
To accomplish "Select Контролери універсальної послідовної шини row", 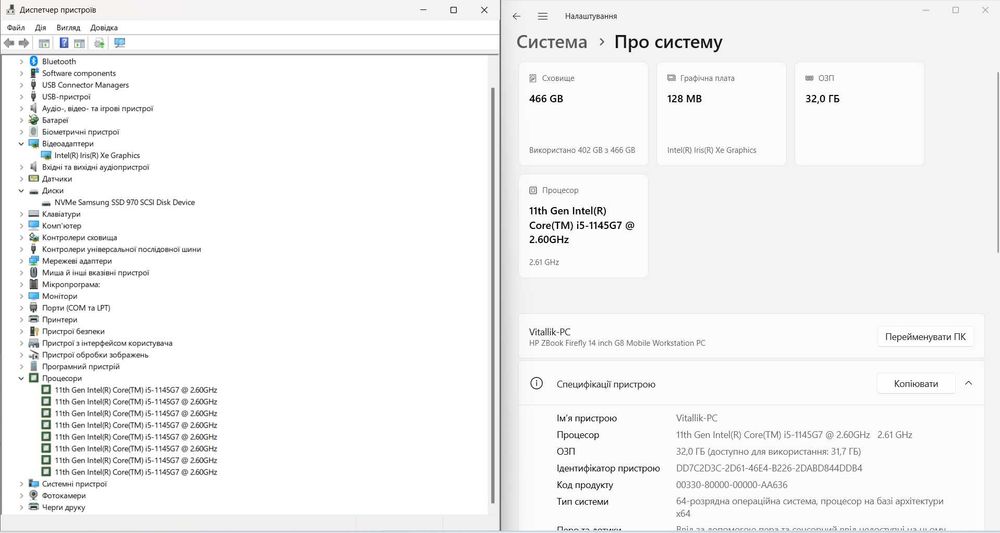I will coord(121,249).
